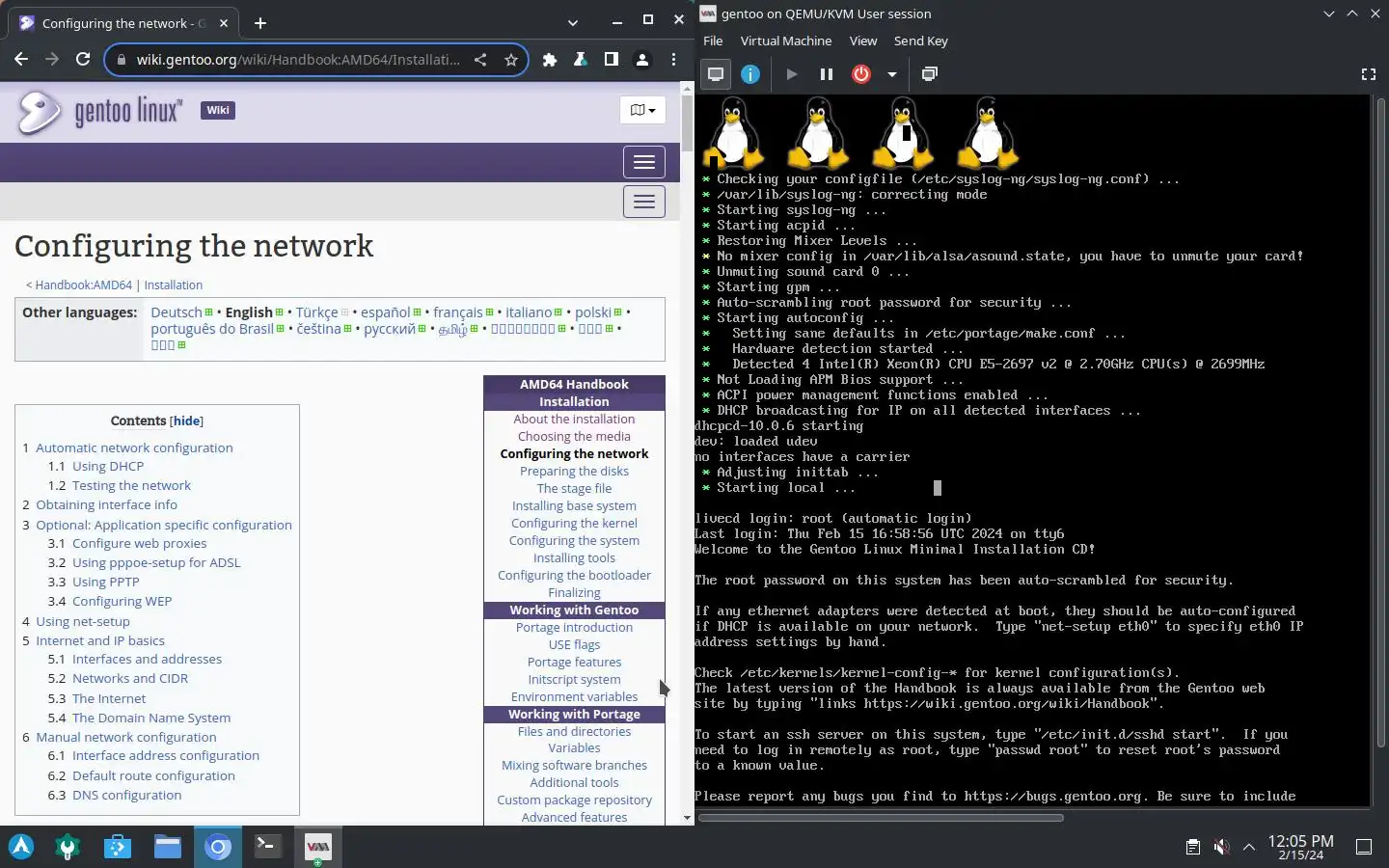The height and width of the screenshot is (868, 1389).
Task: Switch to the terminal taskbar icon
Action: [x=267, y=847]
